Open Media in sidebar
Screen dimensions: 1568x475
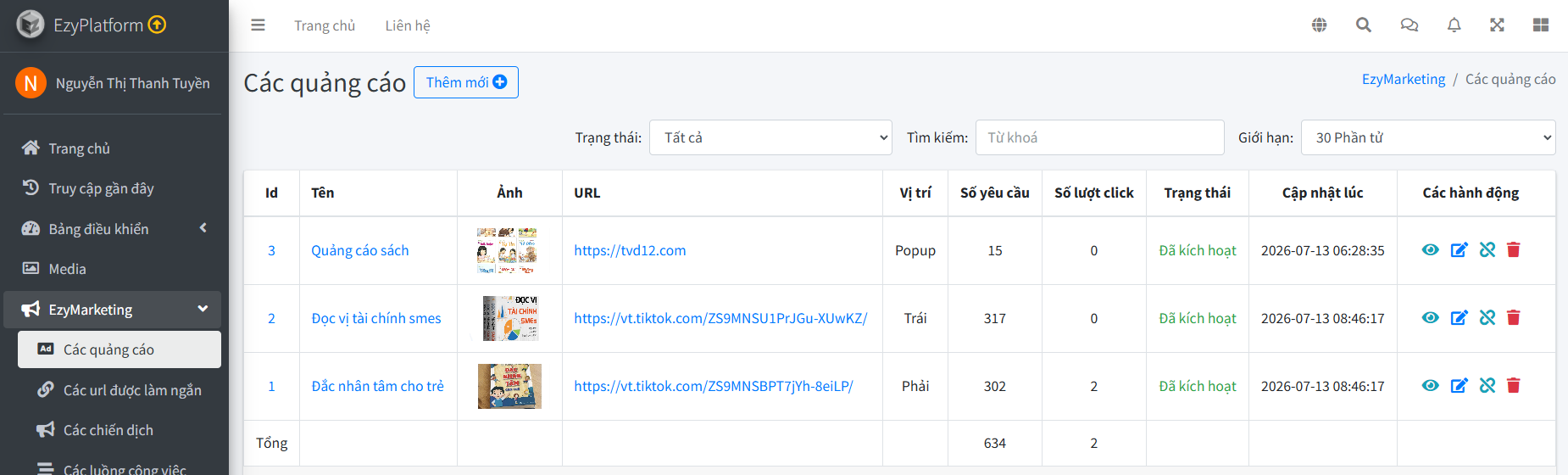pos(112,269)
